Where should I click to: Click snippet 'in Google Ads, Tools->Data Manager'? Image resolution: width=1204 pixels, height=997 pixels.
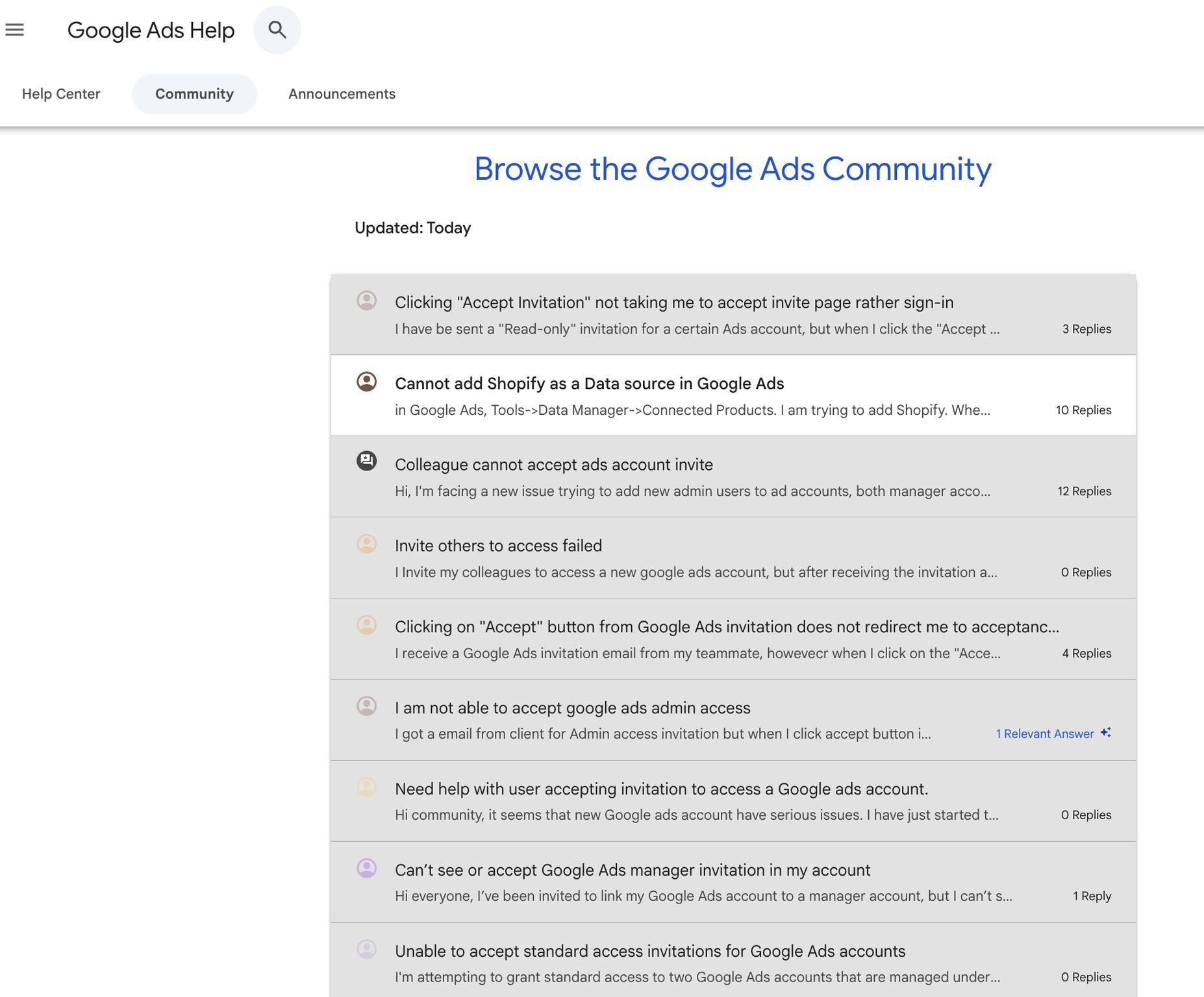click(692, 410)
